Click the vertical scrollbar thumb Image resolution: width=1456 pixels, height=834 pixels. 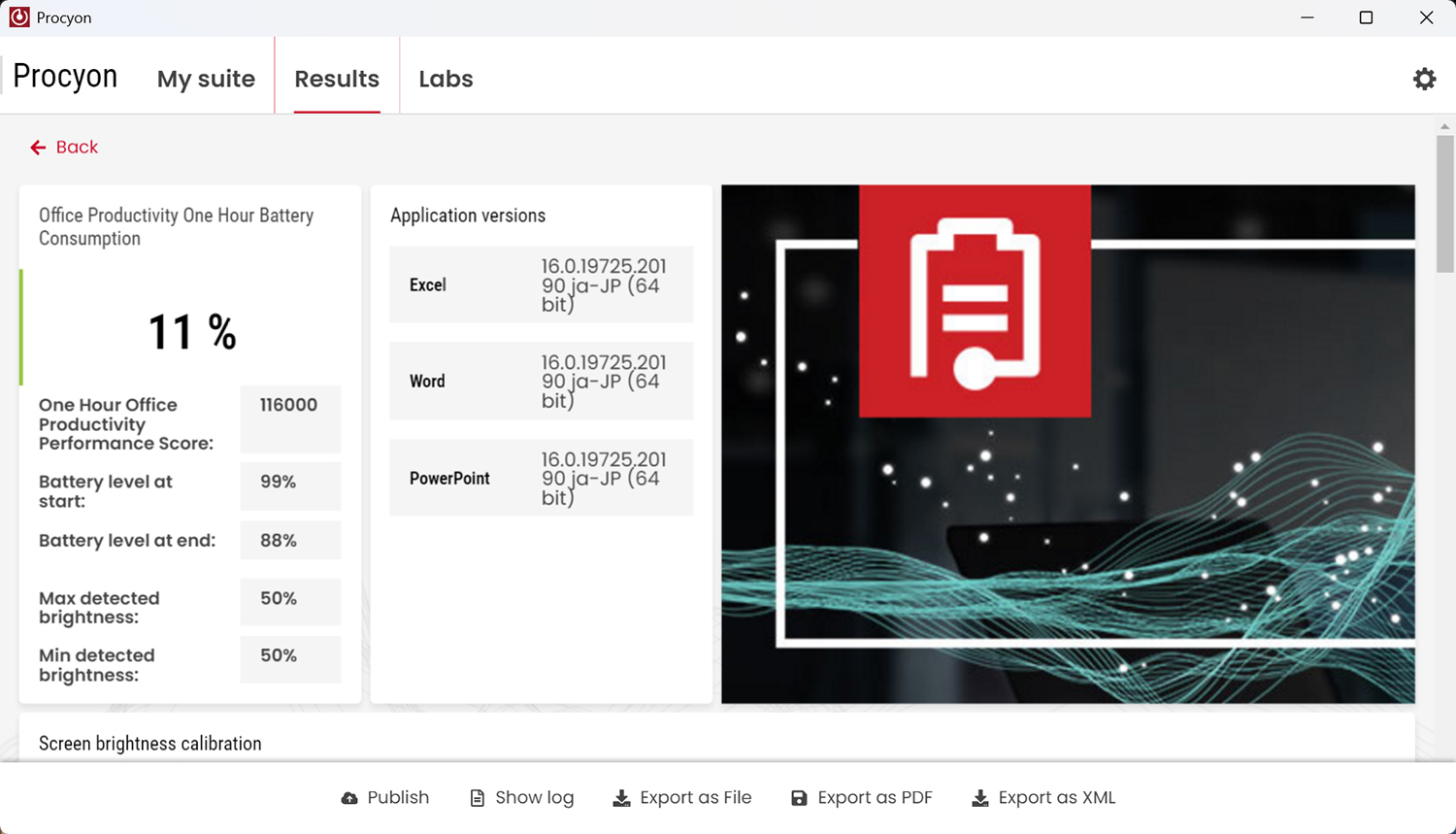pos(1445,204)
